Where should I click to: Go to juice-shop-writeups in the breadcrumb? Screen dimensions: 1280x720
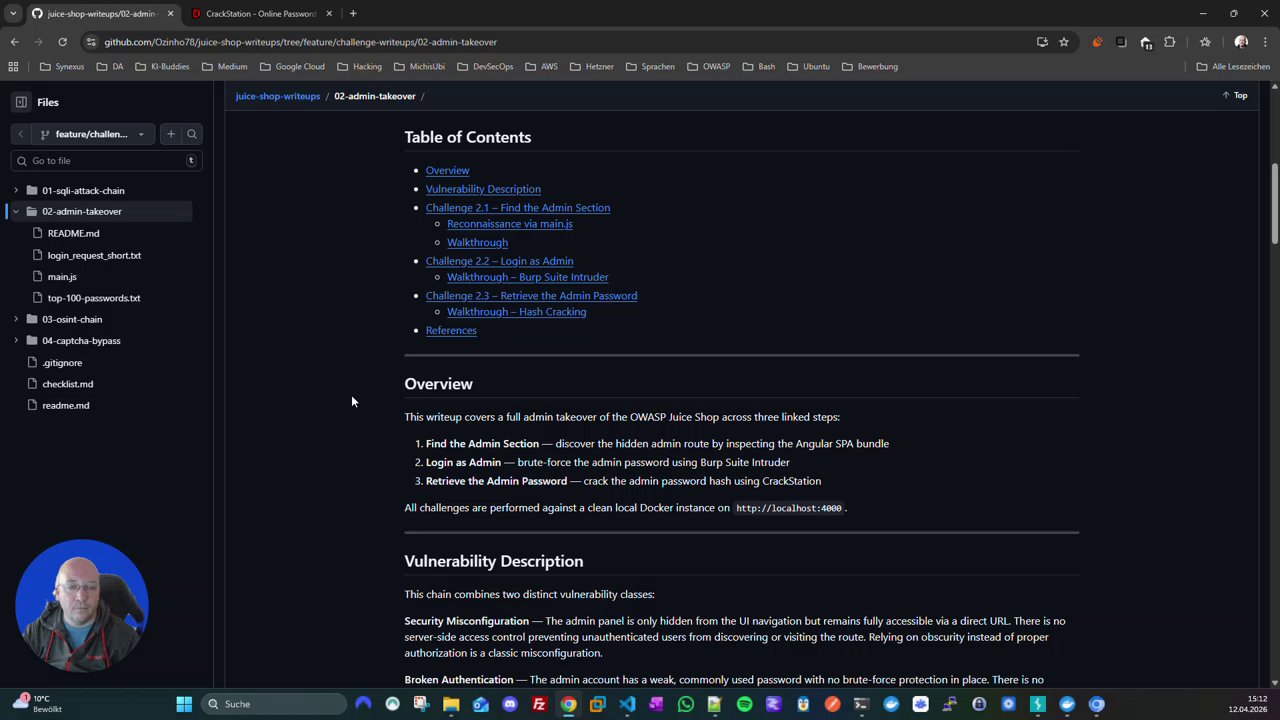click(x=277, y=96)
